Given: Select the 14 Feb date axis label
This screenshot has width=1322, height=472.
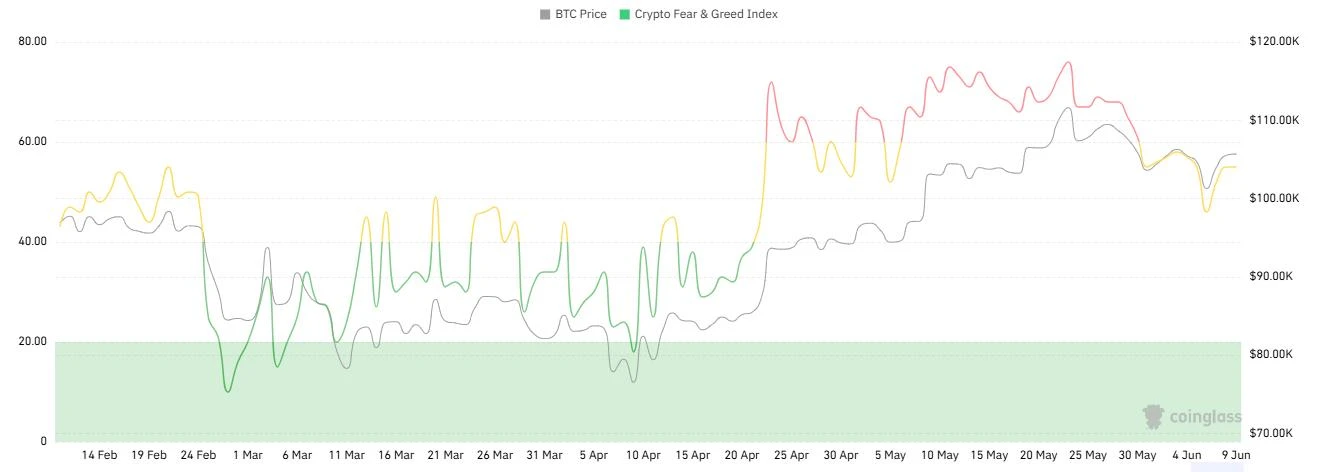Looking at the screenshot, I should tap(99, 455).
